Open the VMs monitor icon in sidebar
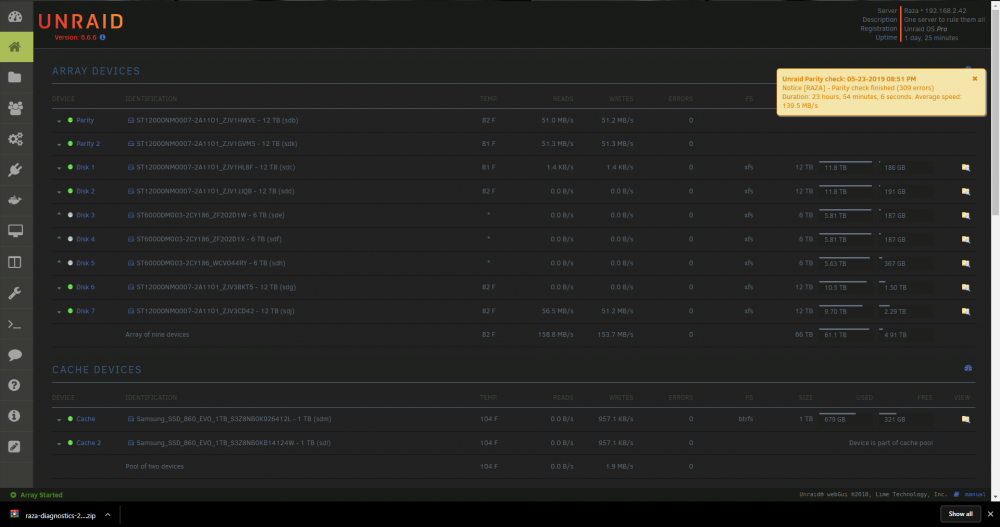This screenshot has width=1000, height=527. [x=15, y=230]
